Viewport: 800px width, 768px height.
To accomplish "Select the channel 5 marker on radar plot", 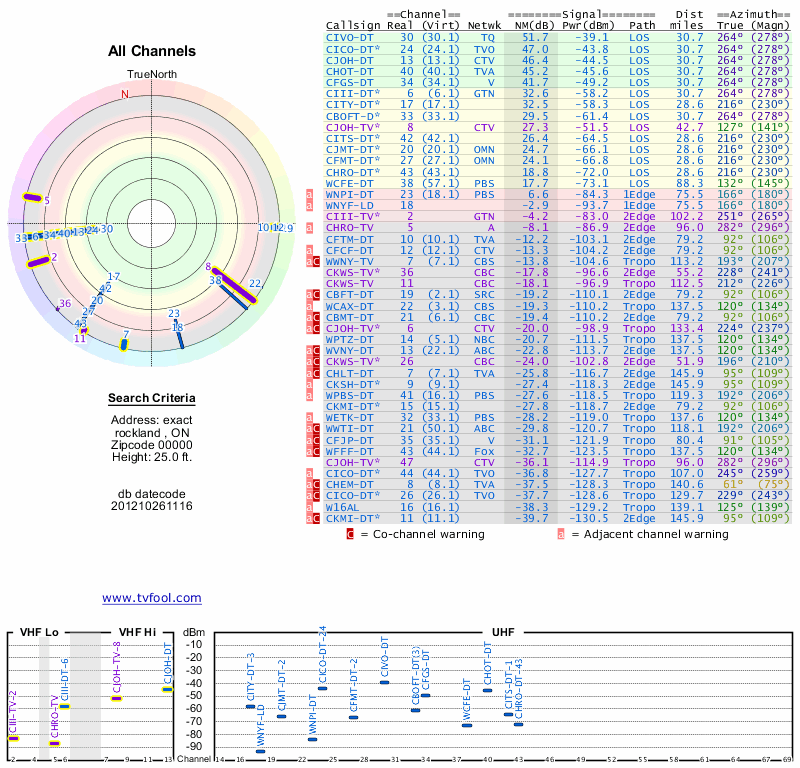I will (33, 199).
